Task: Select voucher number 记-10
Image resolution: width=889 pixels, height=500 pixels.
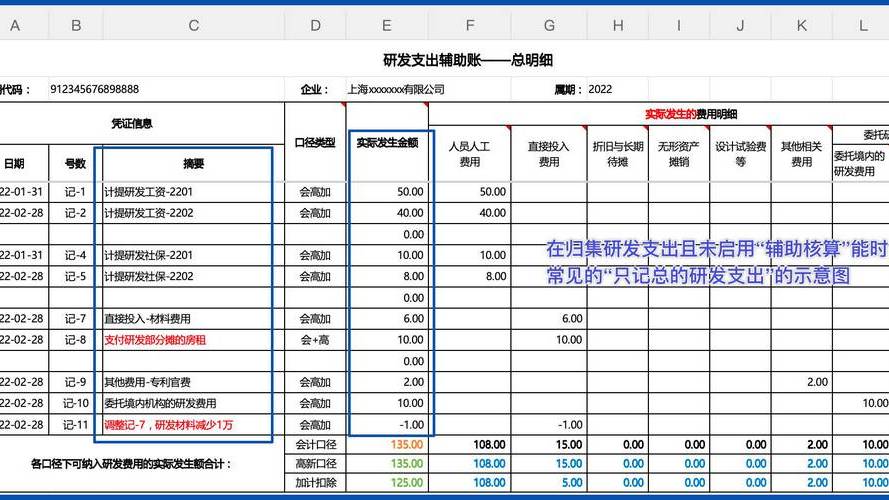Action: 76,404
